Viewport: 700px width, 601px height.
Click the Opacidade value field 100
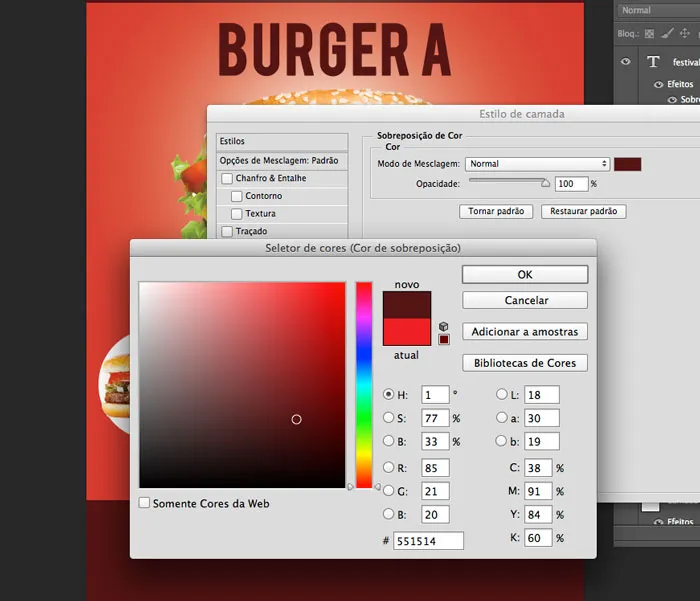click(571, 184)
